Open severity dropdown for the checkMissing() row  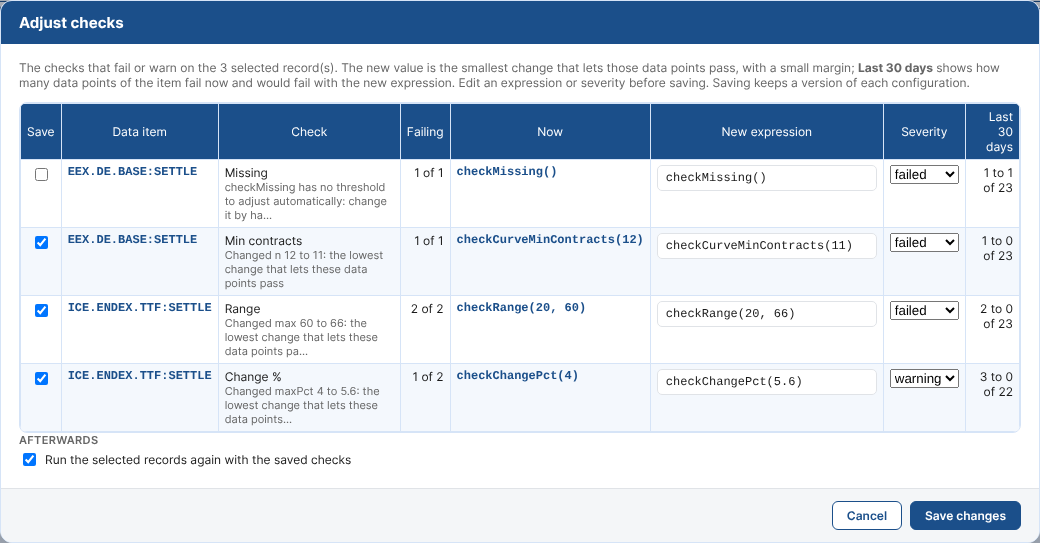pos(924,174)
